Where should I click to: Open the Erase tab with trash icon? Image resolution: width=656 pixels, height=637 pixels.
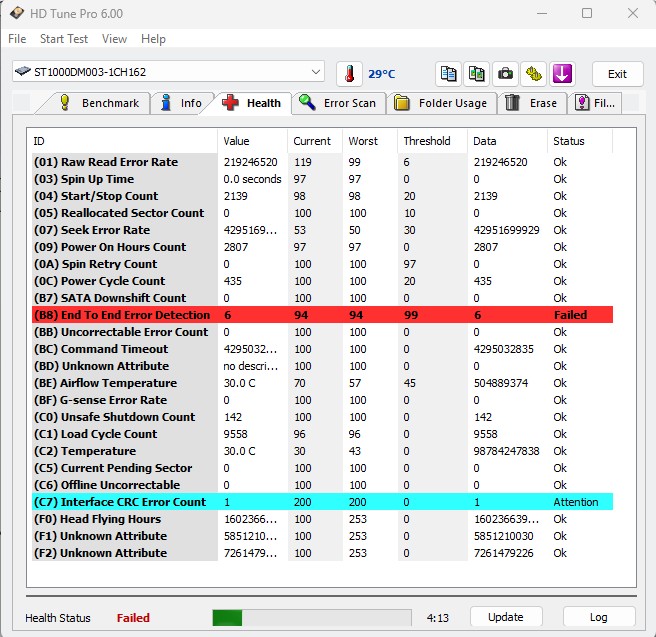[532, 103]
